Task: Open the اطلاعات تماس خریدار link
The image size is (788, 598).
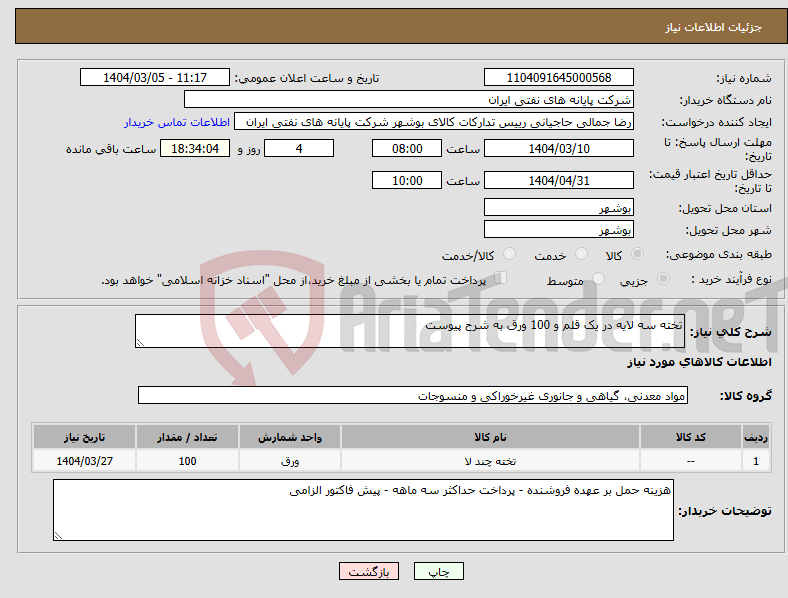Action: [x=177, y=122]
